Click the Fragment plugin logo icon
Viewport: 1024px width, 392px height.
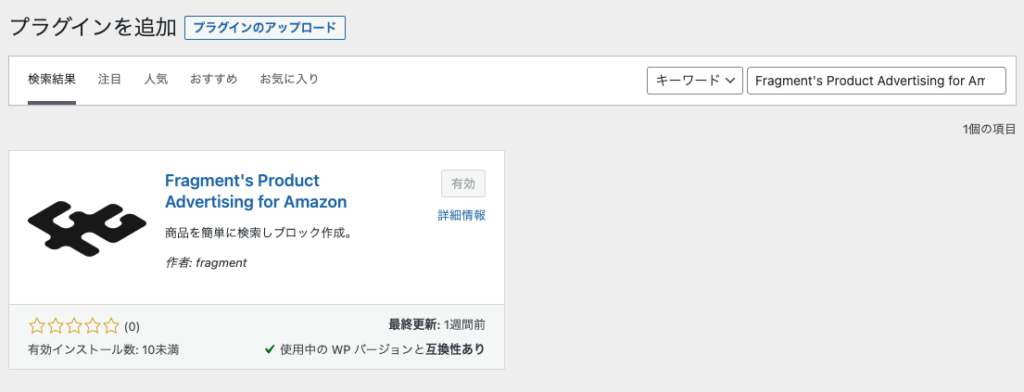(x=87, y=228)
